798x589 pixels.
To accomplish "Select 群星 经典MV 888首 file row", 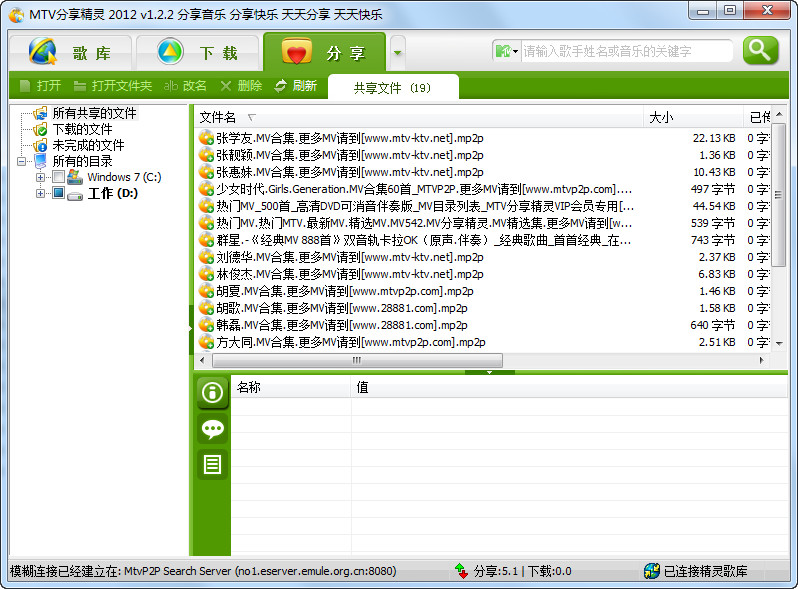I will click(x=484, y=240).
